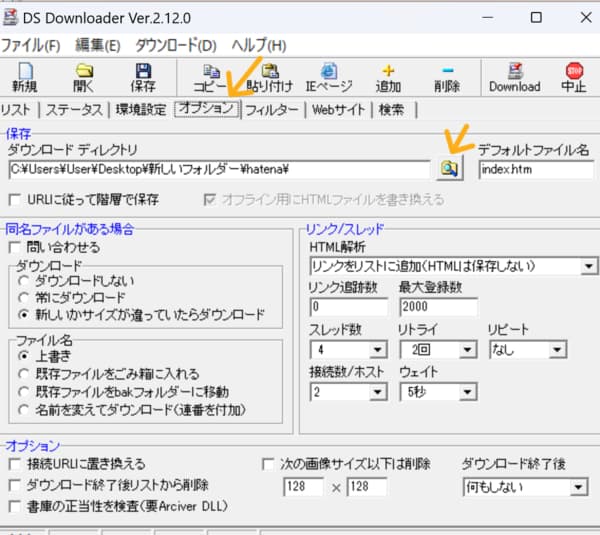Click the 新規 (New) toolbar icon
This screenshot has width=600, height=535.
[x=25, y=77]
